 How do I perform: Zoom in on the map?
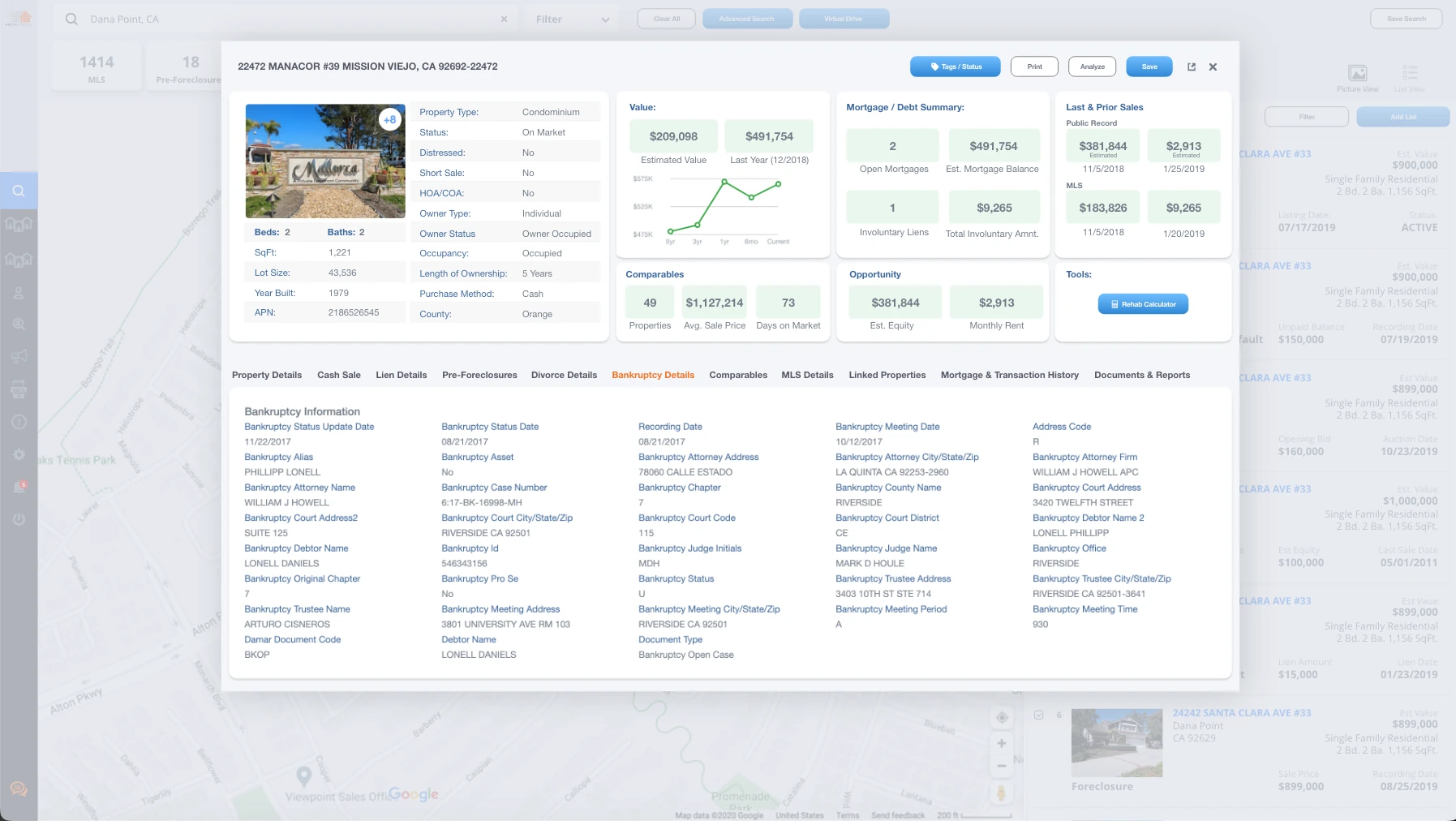(1002, 743)
